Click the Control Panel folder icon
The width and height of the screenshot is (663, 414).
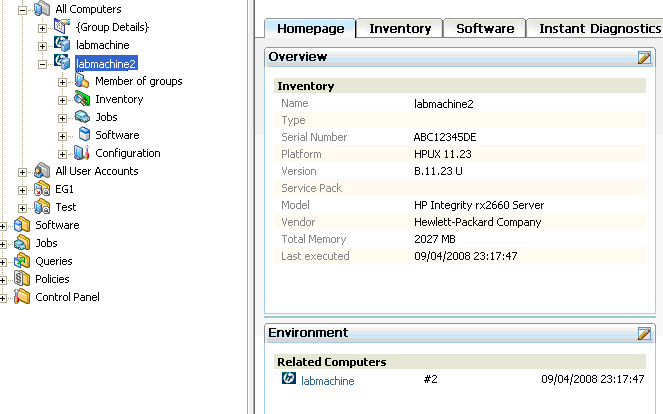tap(22, 296)
